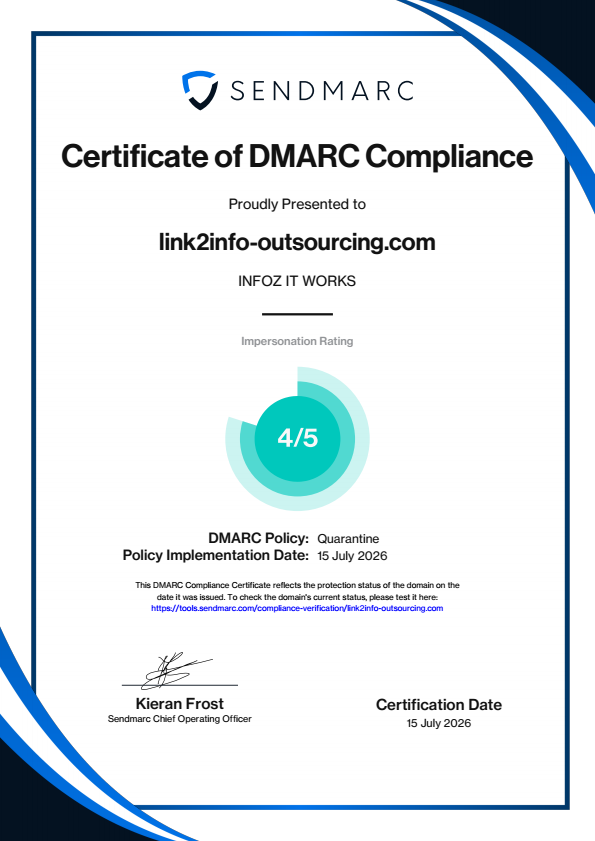The width and height of the screenshot is (595, 841).
Task: Open the compliance-verification link for link2info-outsourcing.com
Action: tap(297, 608)
